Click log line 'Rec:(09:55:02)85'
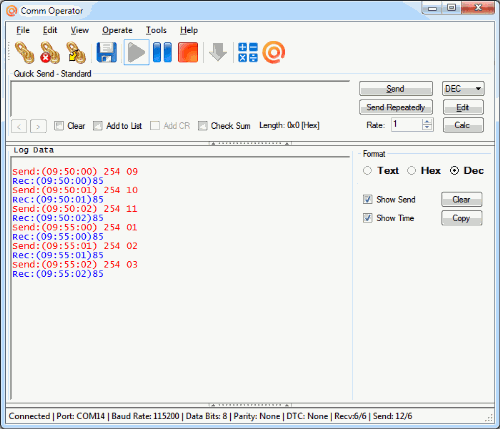Viewport: 500px width, 429px height. 58,274
